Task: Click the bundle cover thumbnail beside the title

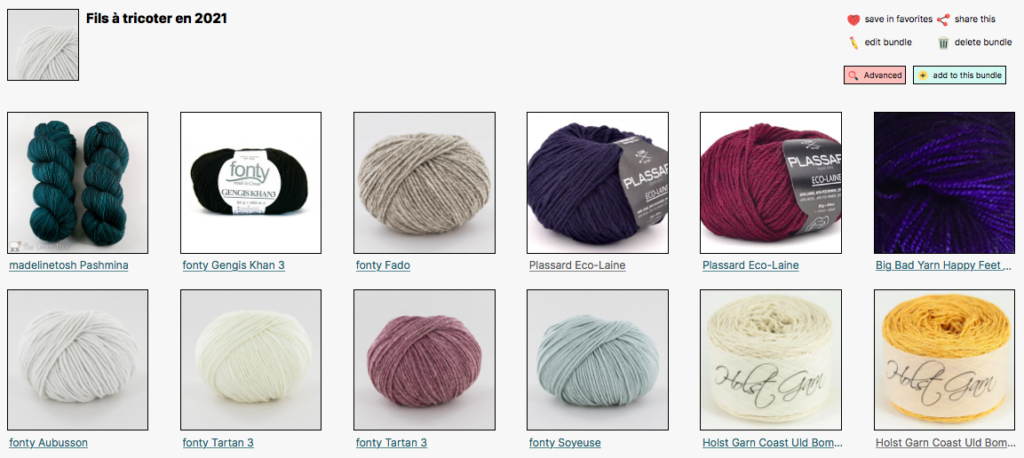Action: pos(43,45)
